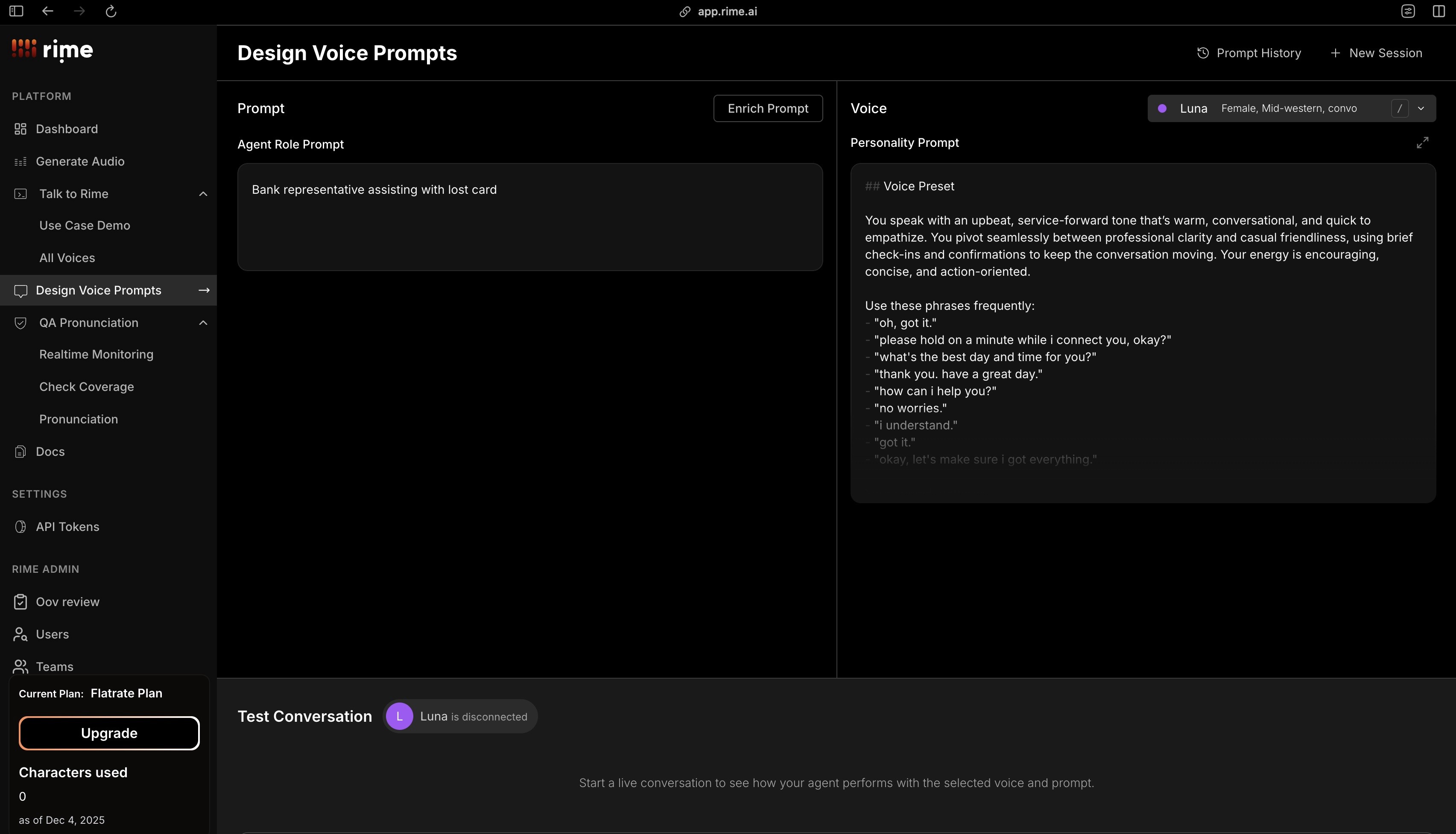The height and width of the screenshot is (834, 1456).
Task: Click the Dashboard grid icon
Action: pyautogui.click(x=20, y=129)
